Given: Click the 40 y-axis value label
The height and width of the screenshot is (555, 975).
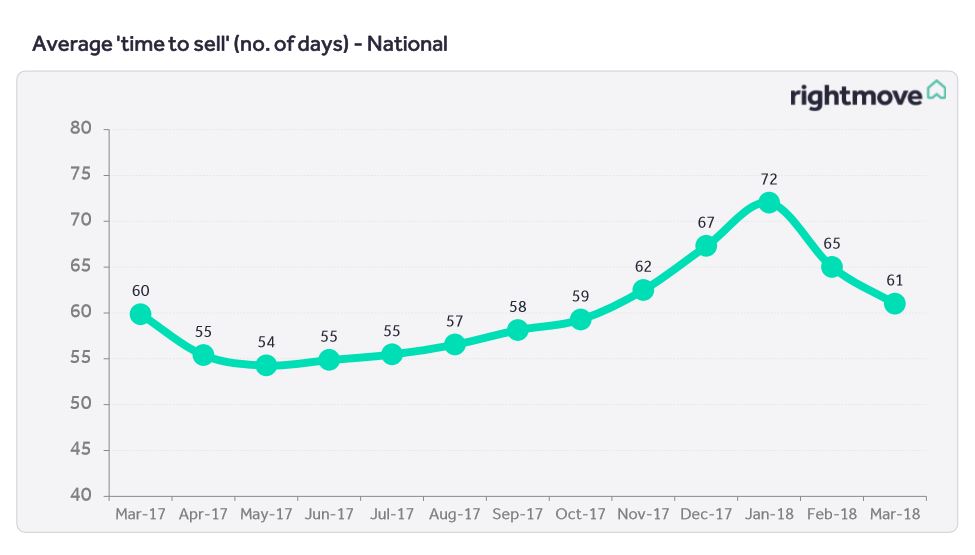Looking at the screenshot, I should point(81,496).
